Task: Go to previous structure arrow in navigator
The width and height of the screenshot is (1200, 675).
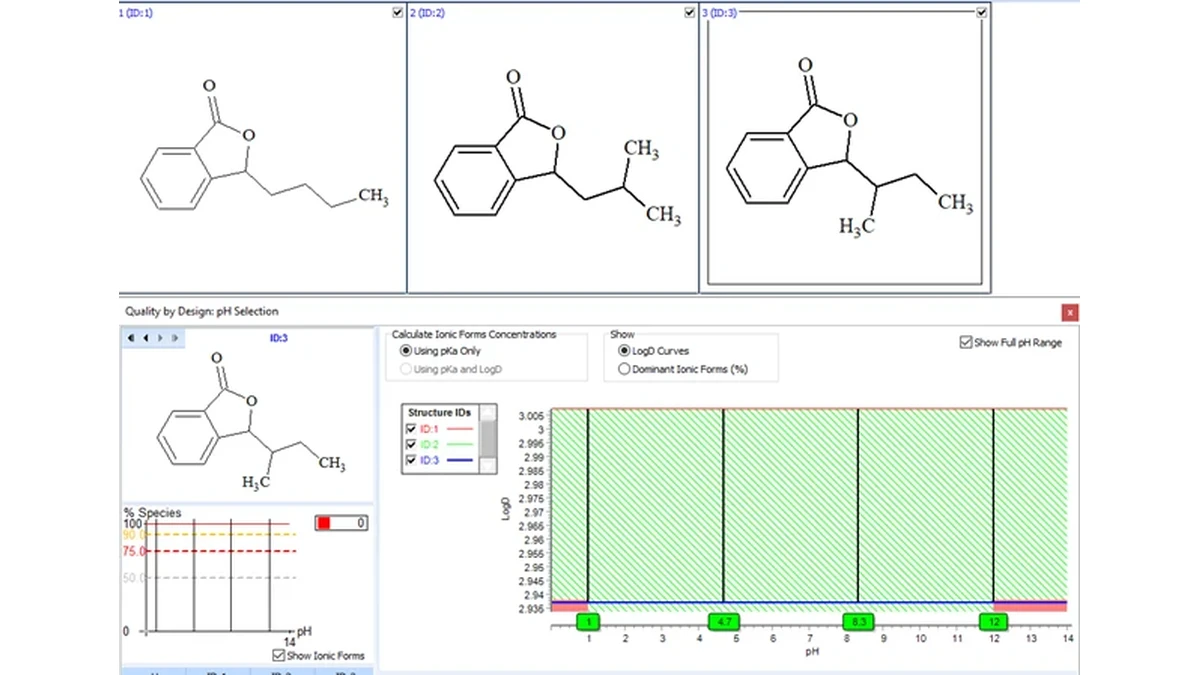Action: (x=147, y=338)
